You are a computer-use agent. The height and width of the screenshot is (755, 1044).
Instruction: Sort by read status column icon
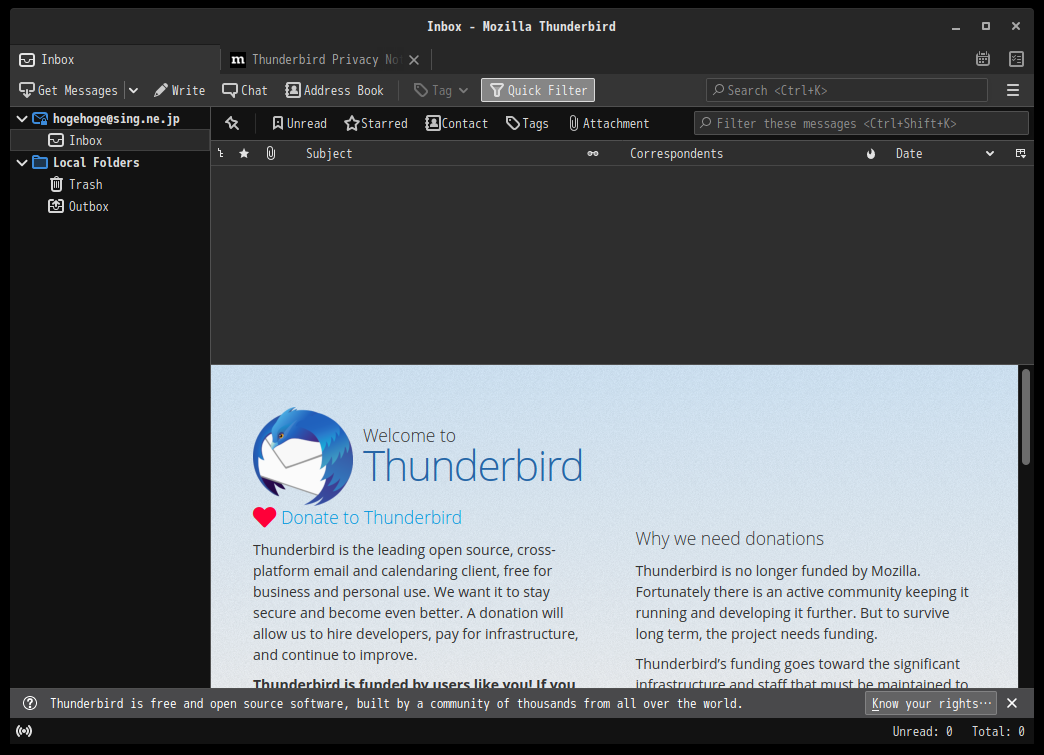click(593, 154)
